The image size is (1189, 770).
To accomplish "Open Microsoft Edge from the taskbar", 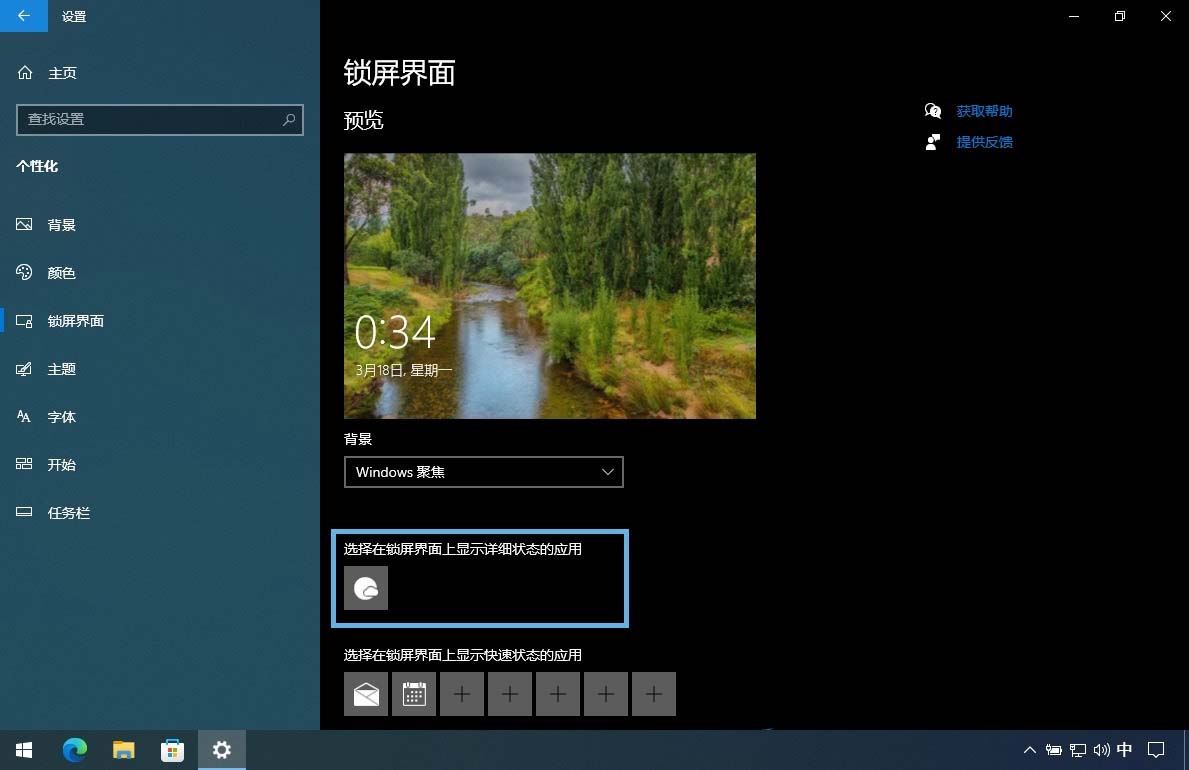I will tap(75, 749).
